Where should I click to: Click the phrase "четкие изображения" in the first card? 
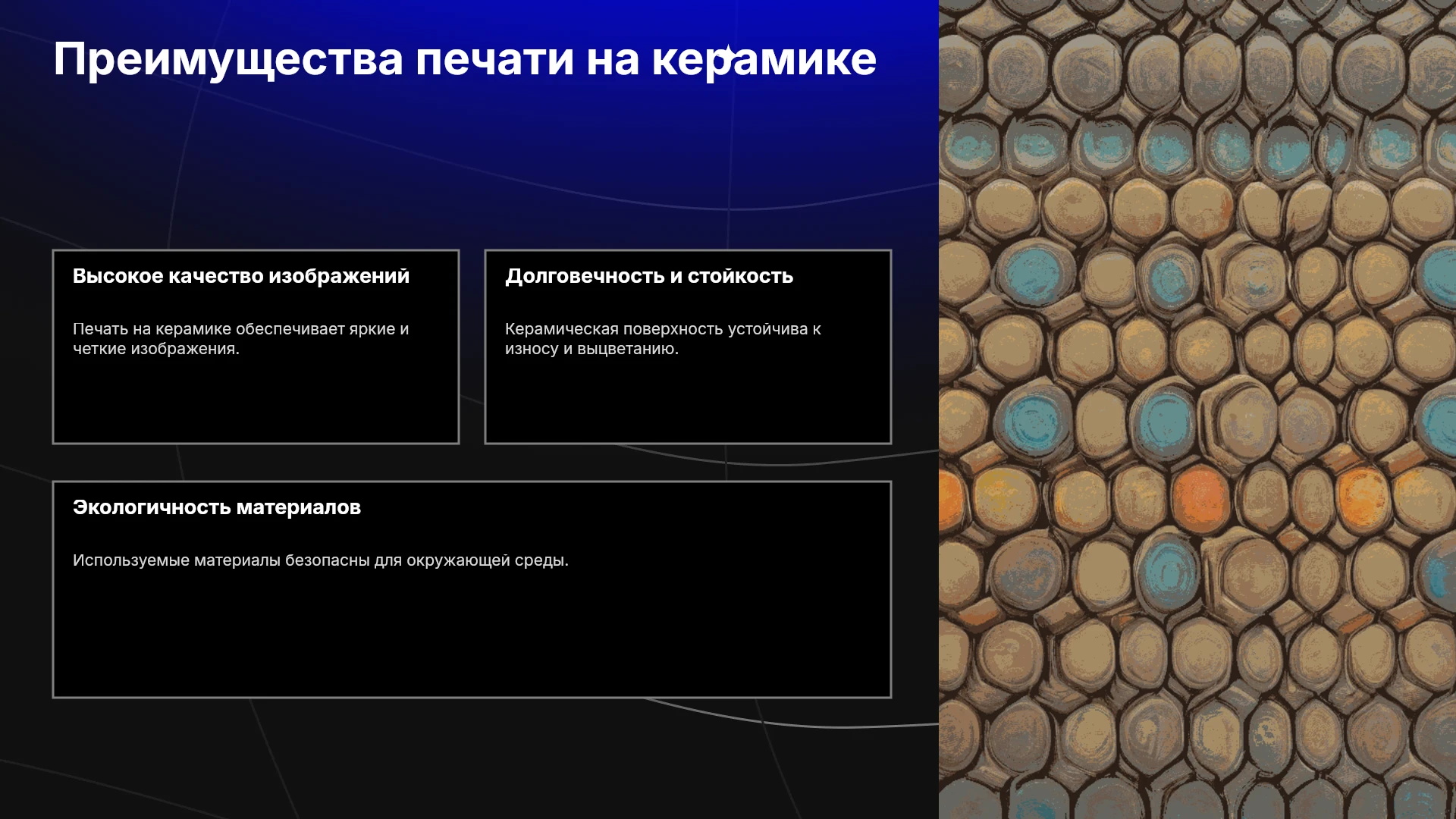(155, 349)
